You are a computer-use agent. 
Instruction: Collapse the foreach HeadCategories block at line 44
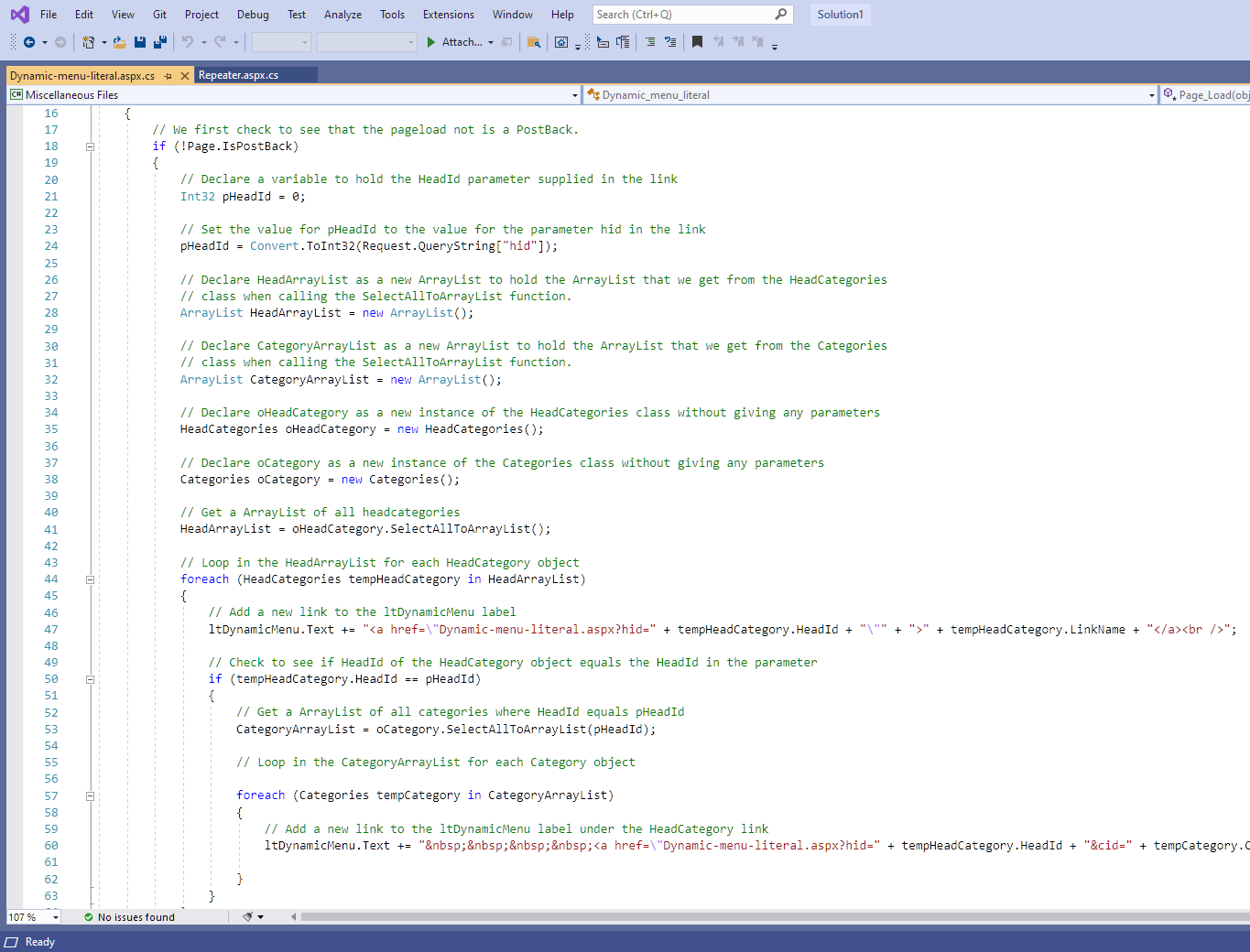tap(90, 579)
